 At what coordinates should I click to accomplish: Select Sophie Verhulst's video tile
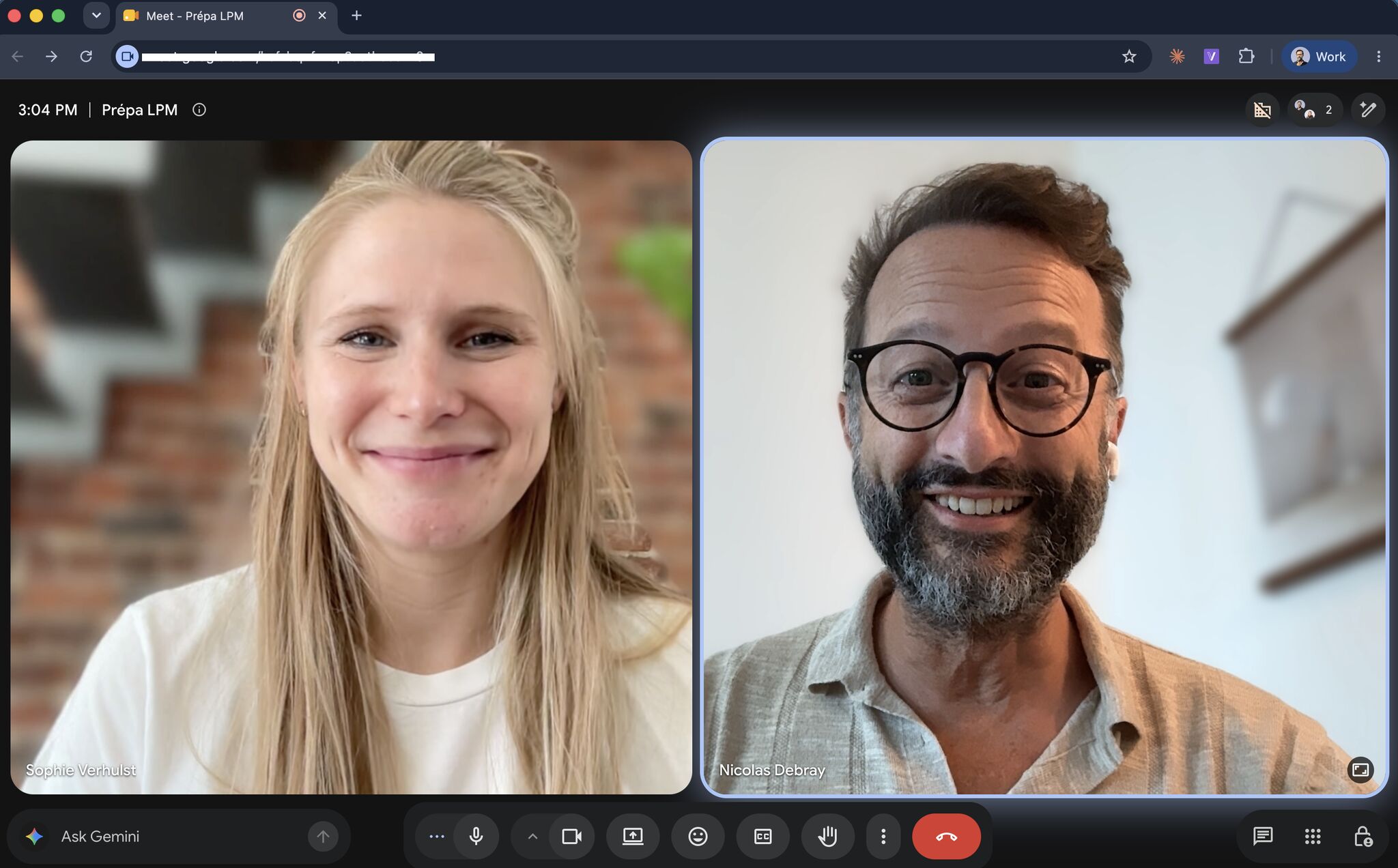tap(351, 467)
